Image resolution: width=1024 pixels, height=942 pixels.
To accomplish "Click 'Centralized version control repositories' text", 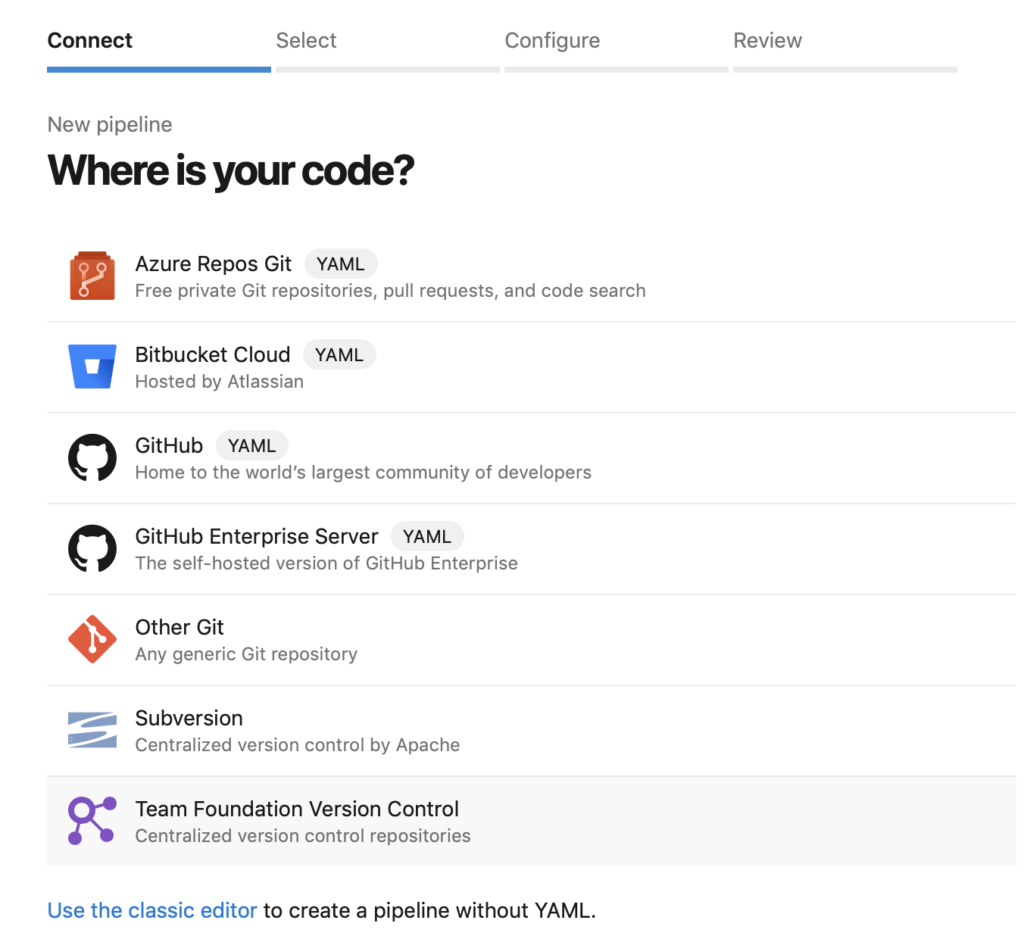I will (x=302, y=836).
